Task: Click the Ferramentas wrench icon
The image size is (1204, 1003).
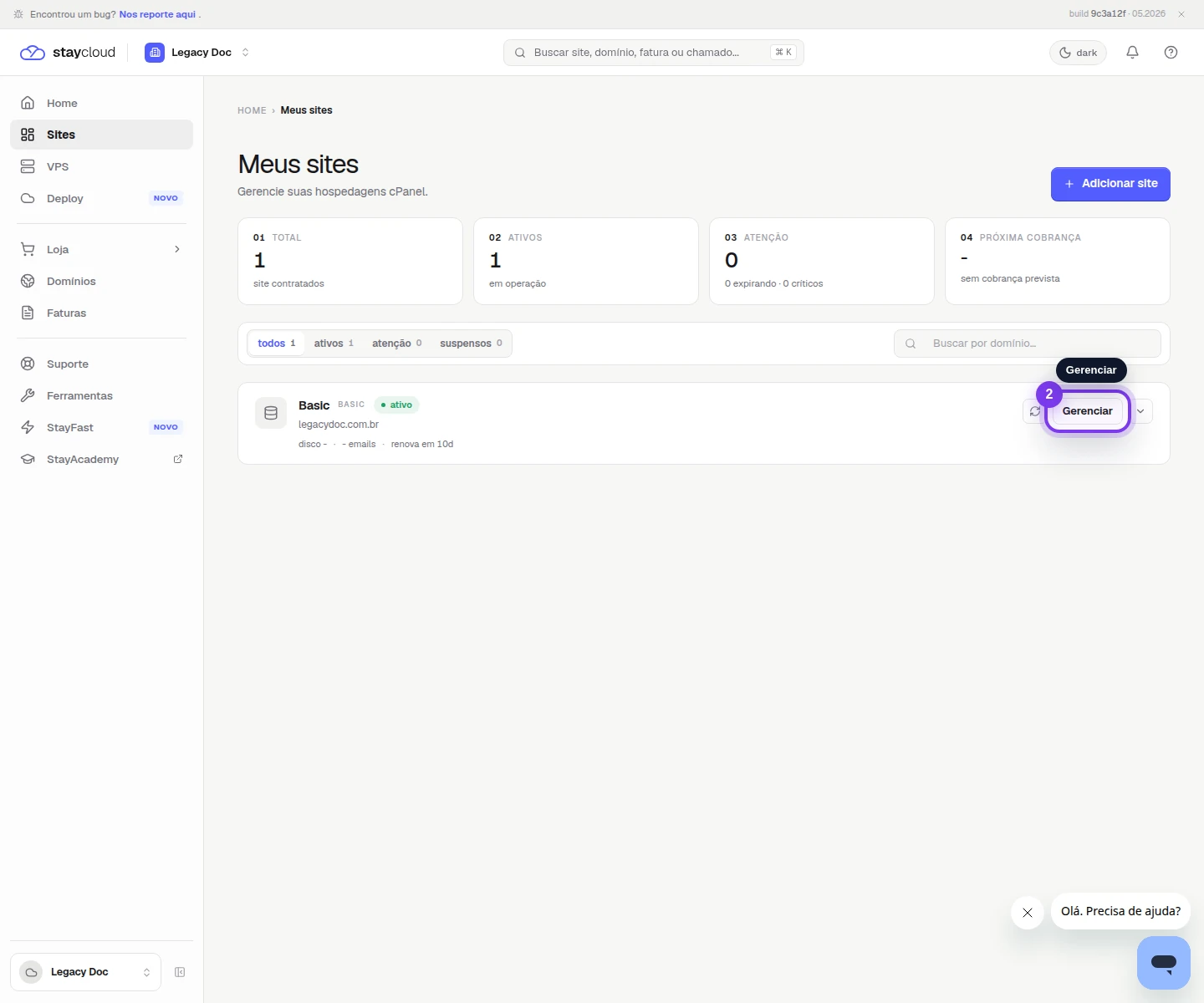Action: (x=28, y=395)
